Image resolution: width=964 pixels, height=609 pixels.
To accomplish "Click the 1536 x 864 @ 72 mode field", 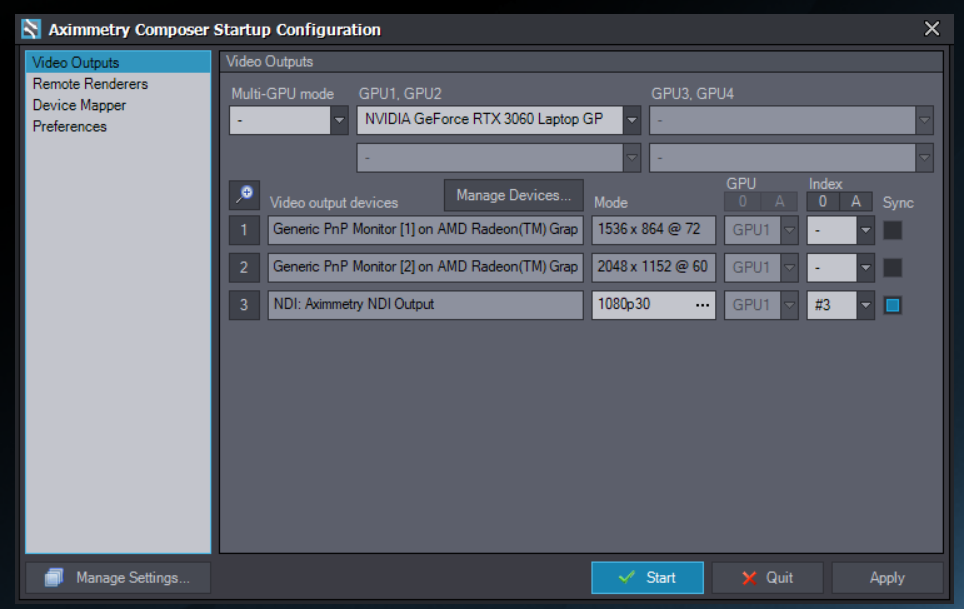I will 654,230.
